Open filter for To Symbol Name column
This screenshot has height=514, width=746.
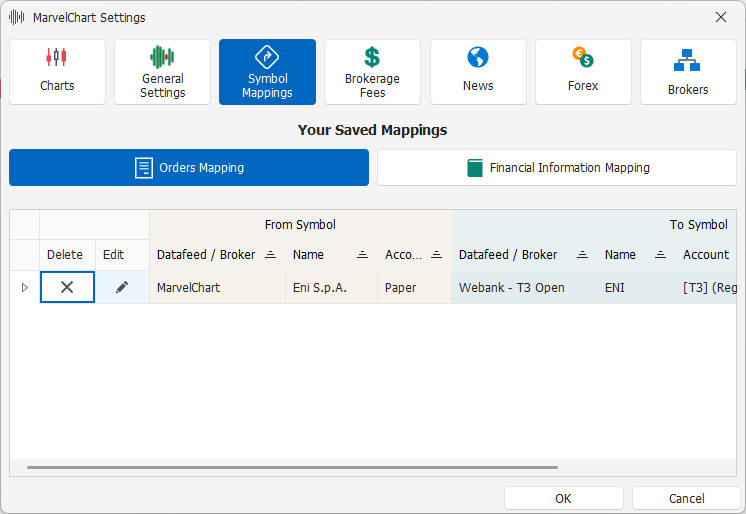pyautogui.click(x=660, y=255)
